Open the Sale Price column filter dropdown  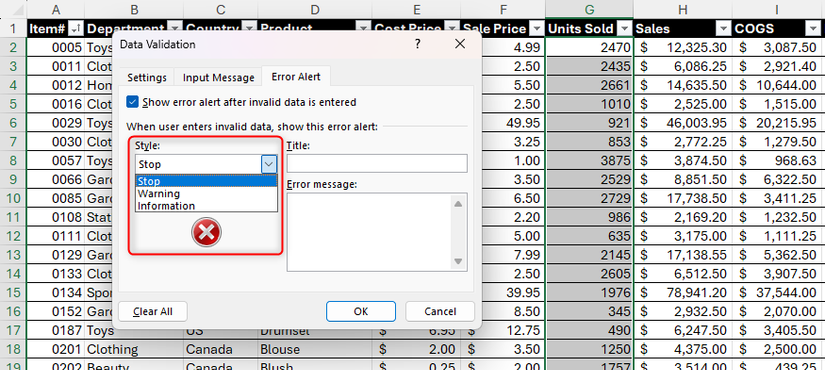(x=537, y=29)
